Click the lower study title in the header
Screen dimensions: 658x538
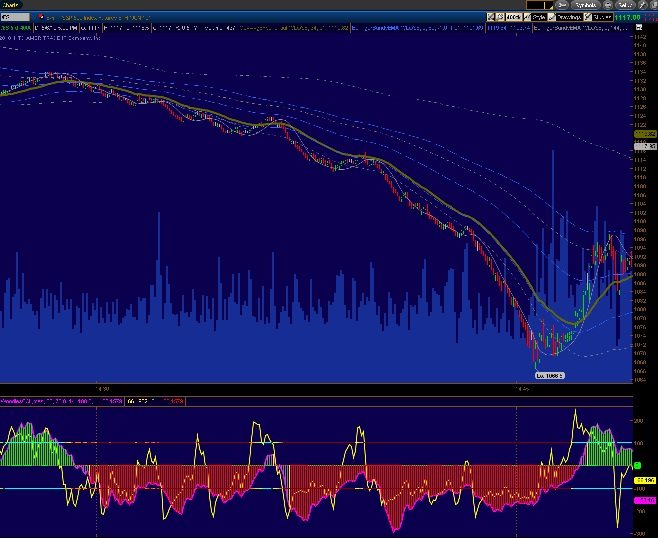pyautogui.click(x=61, y=401)
